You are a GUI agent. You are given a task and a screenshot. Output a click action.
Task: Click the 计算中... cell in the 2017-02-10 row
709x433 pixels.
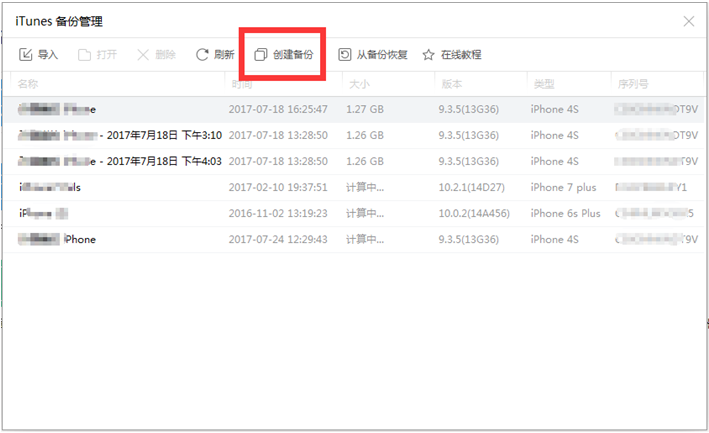pos(365,187)
